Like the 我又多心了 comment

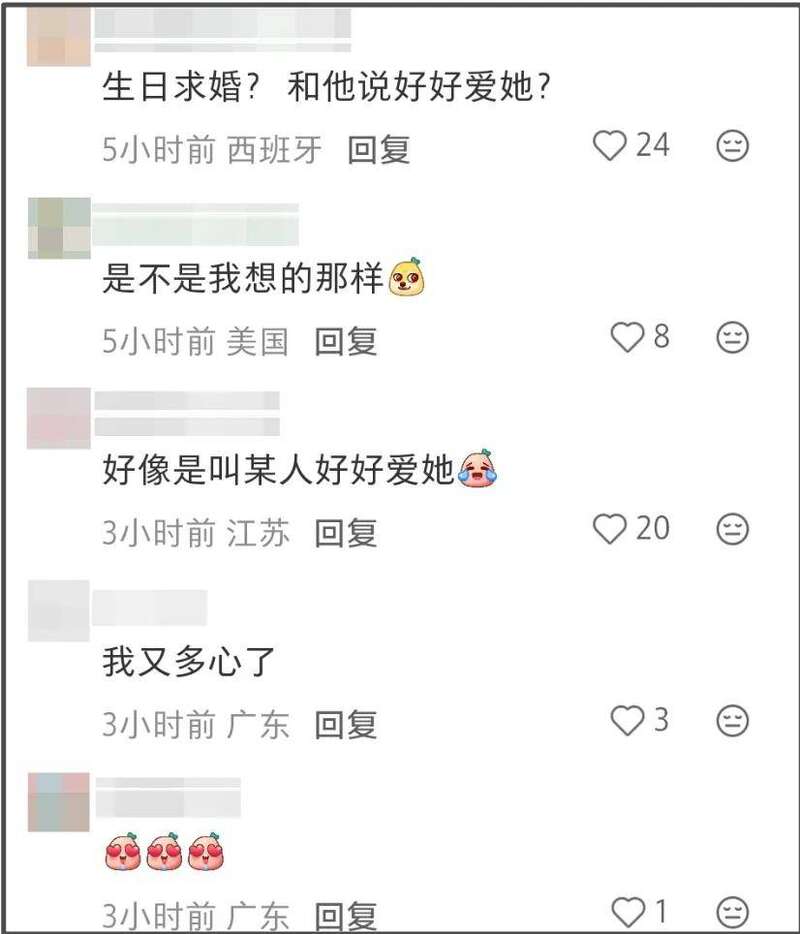click(627, 721)
